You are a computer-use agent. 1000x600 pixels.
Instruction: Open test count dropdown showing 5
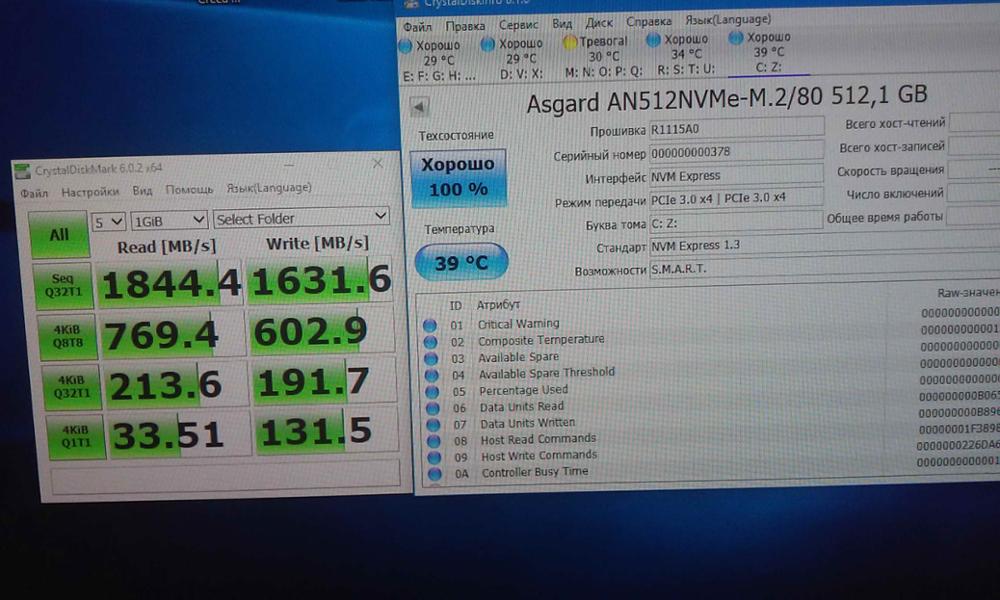click(108, 222)
